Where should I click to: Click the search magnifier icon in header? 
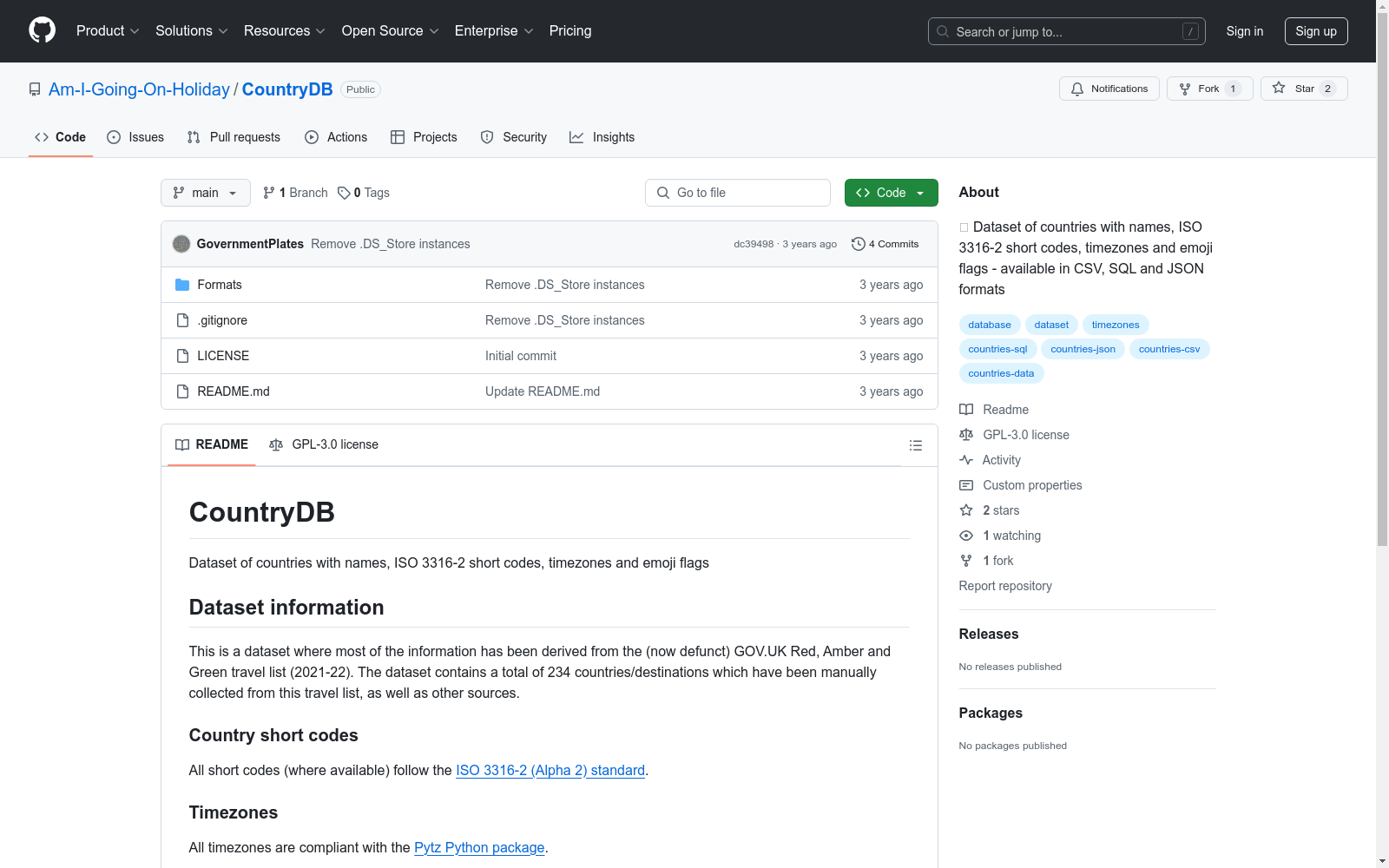coord(943,31)
